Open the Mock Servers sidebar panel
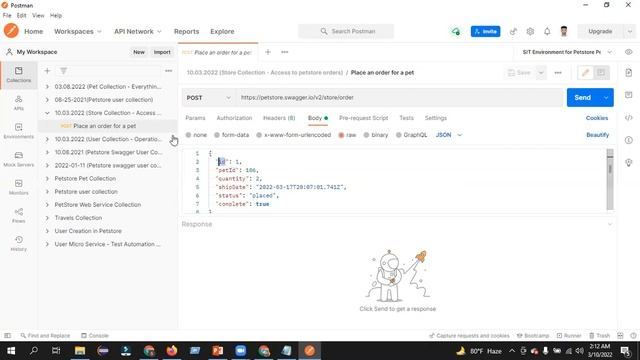 18,159
